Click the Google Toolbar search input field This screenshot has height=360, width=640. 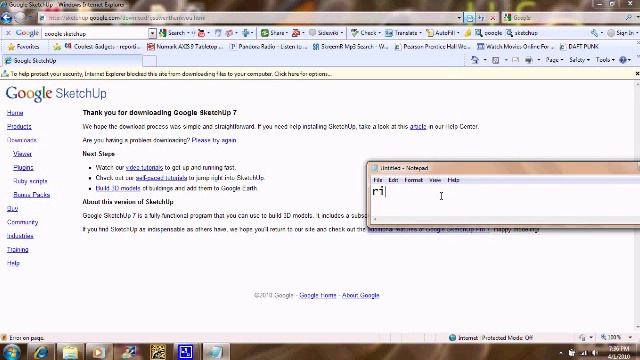pos(96,33)
